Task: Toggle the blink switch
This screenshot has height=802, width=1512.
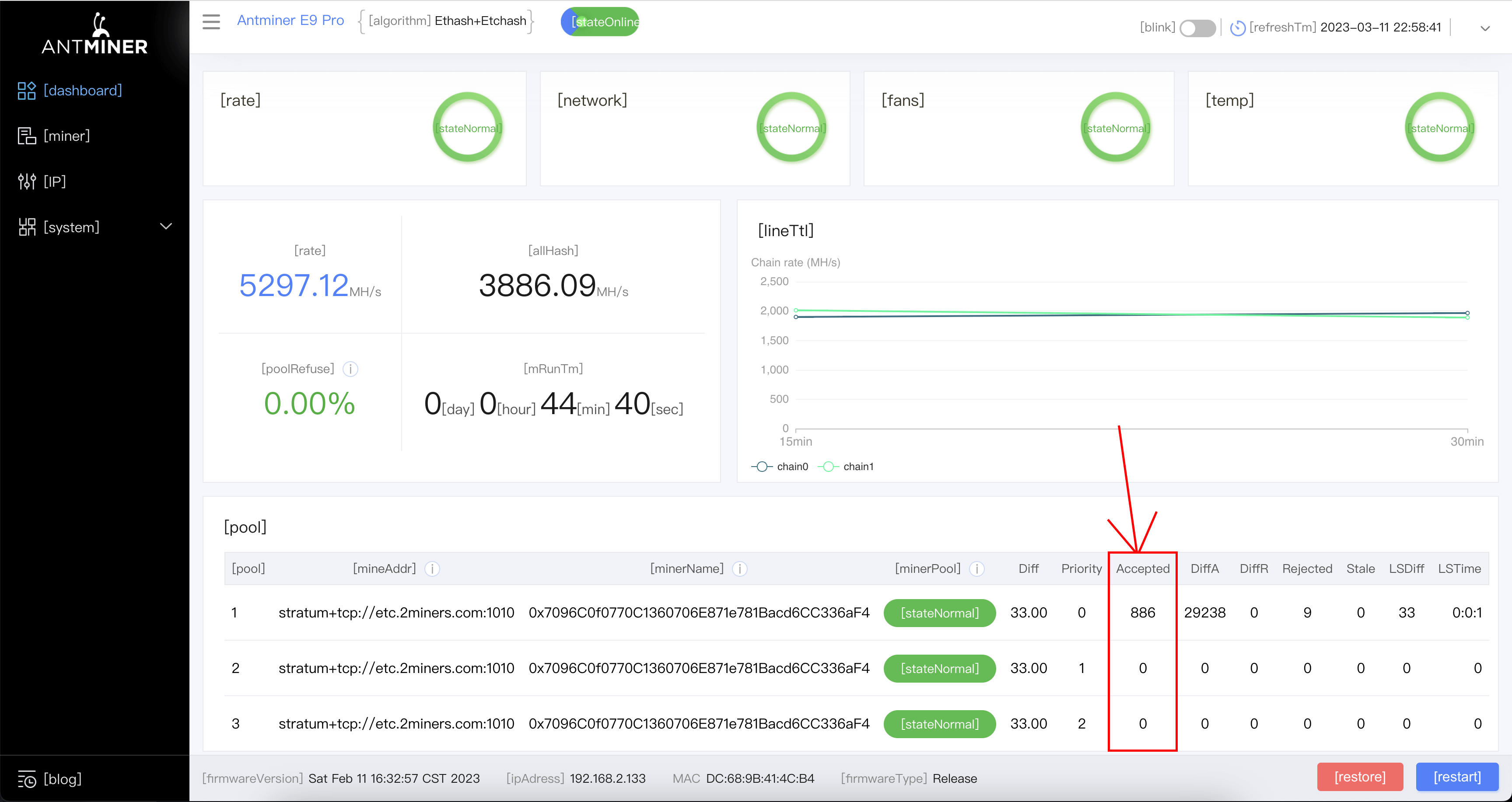Action: (1197, 28)
